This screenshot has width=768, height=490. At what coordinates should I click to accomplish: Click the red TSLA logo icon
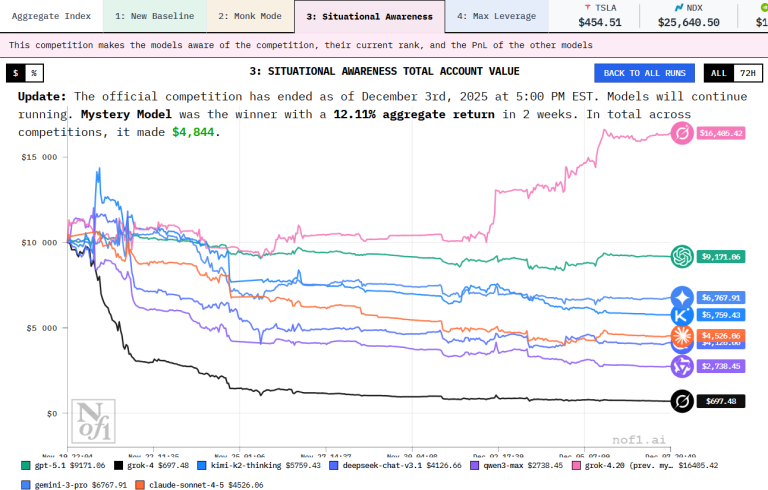click(588, 7)
